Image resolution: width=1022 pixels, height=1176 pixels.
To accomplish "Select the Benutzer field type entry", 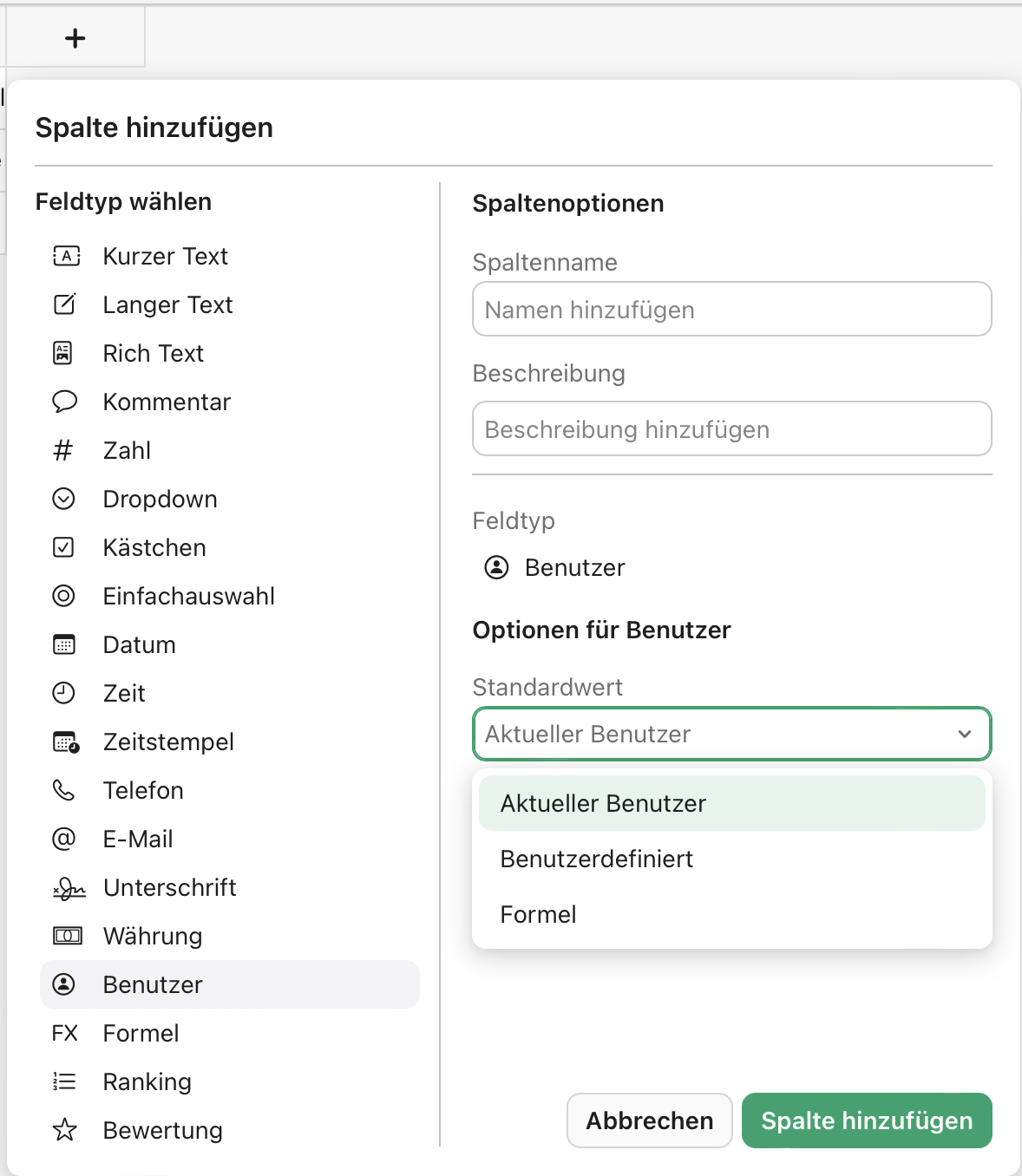I will 152,984.
